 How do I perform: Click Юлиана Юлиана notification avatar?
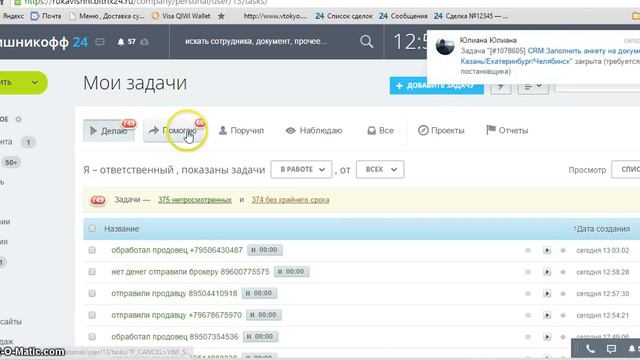445,46
